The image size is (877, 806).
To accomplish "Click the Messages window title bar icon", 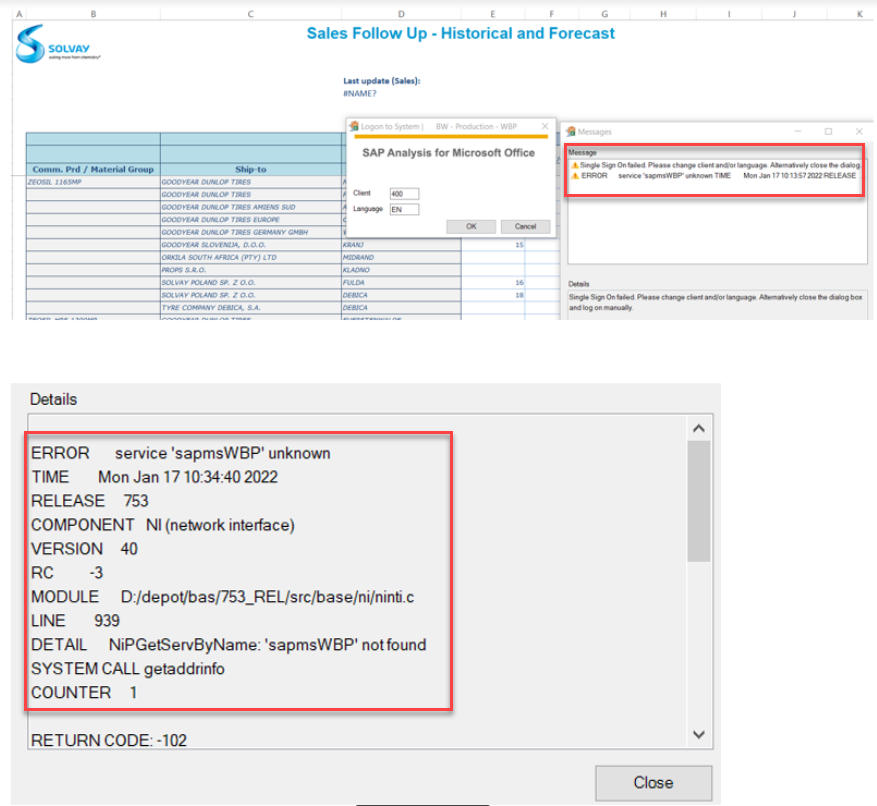I will point(569,131).
